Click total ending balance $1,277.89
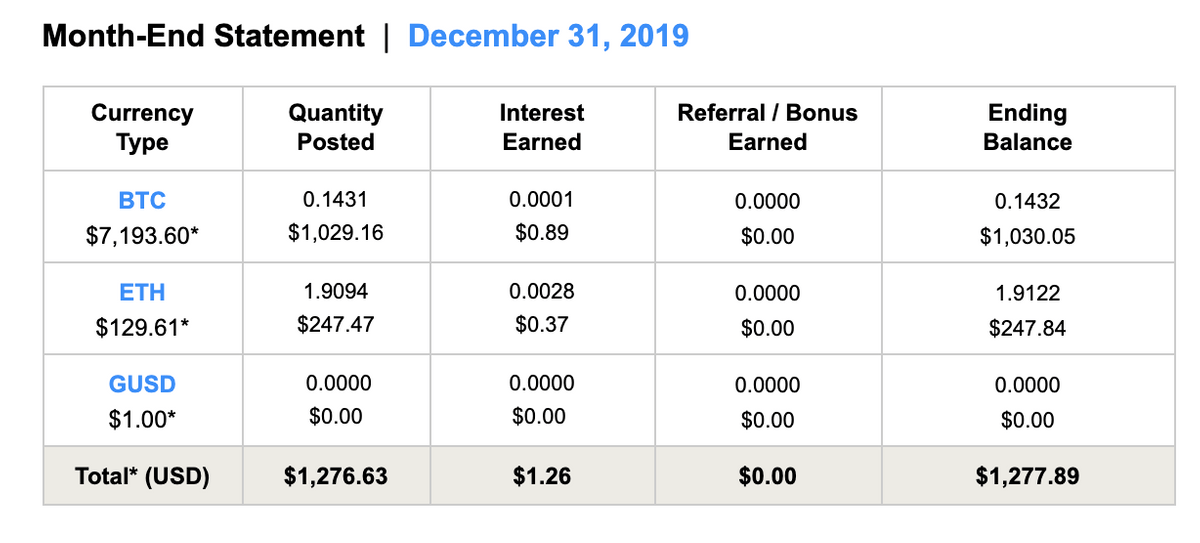This screenshot has width=1200, height=543. pyautogui.click(x=1027, y=476)
